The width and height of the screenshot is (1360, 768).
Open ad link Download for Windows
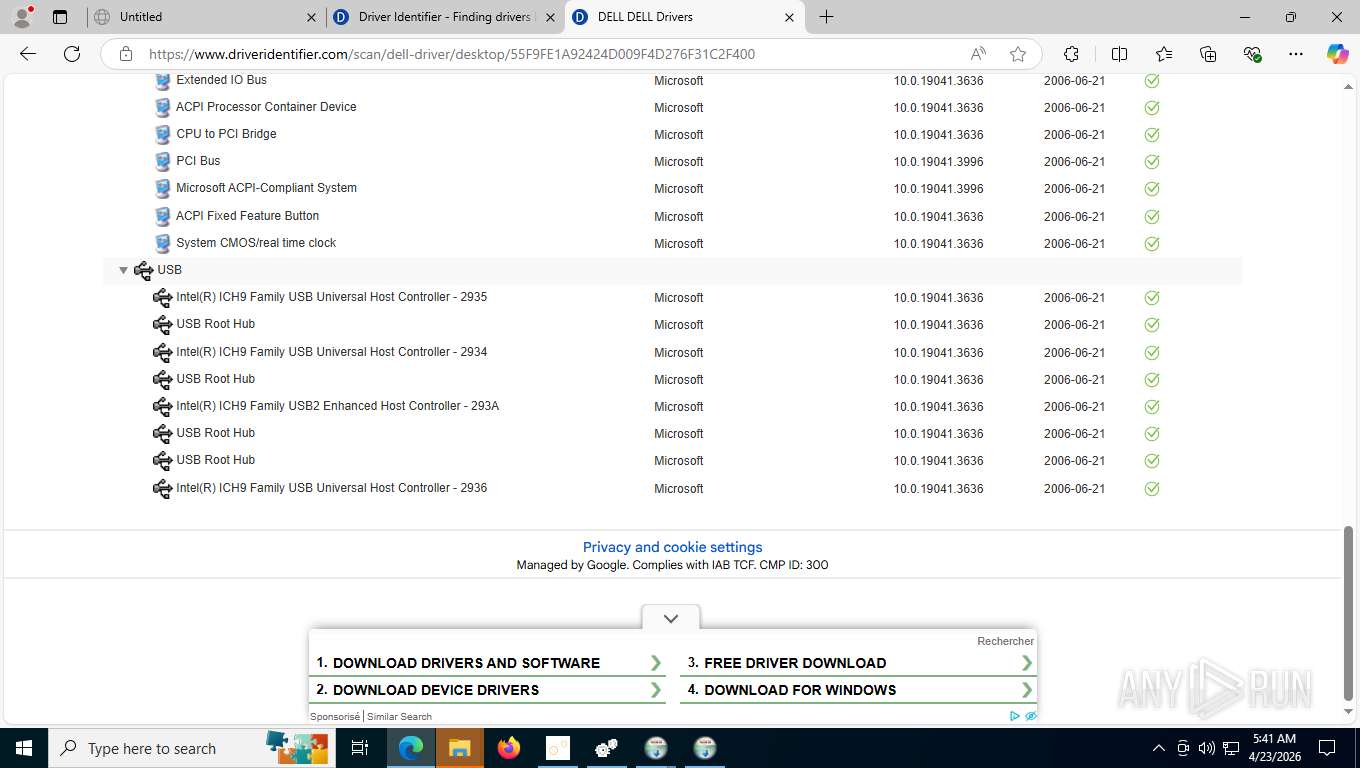(859, 690)
